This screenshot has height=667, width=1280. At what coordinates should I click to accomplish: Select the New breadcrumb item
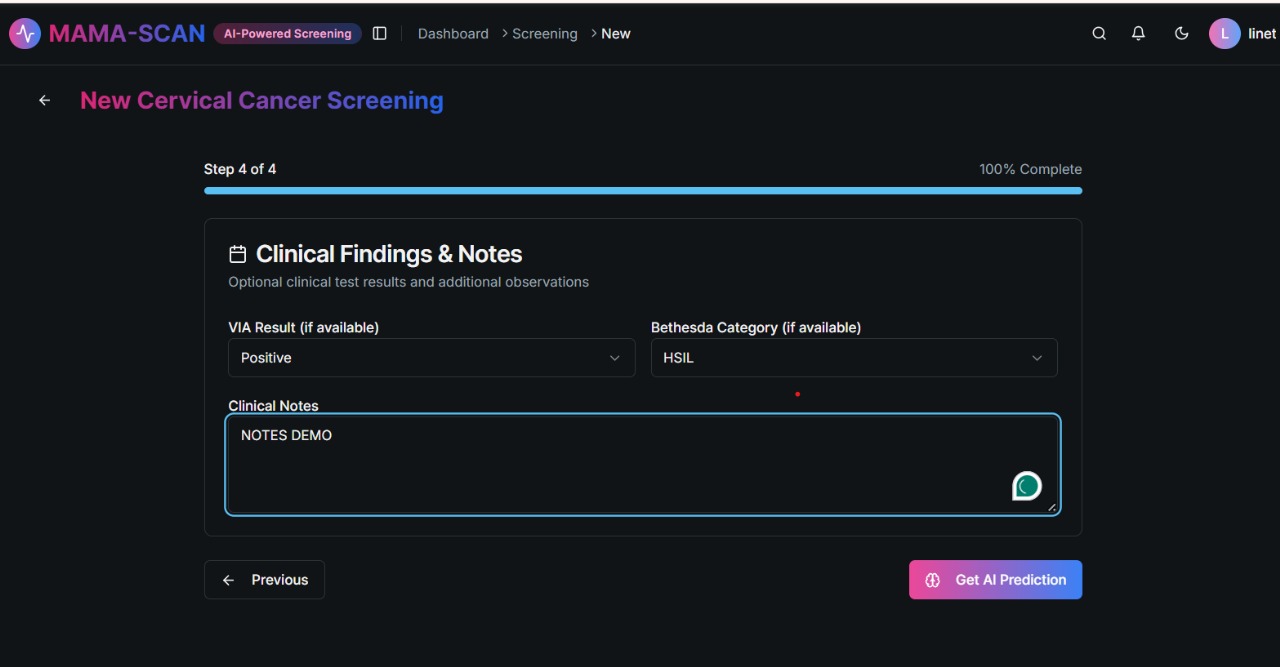coord(616,33)
